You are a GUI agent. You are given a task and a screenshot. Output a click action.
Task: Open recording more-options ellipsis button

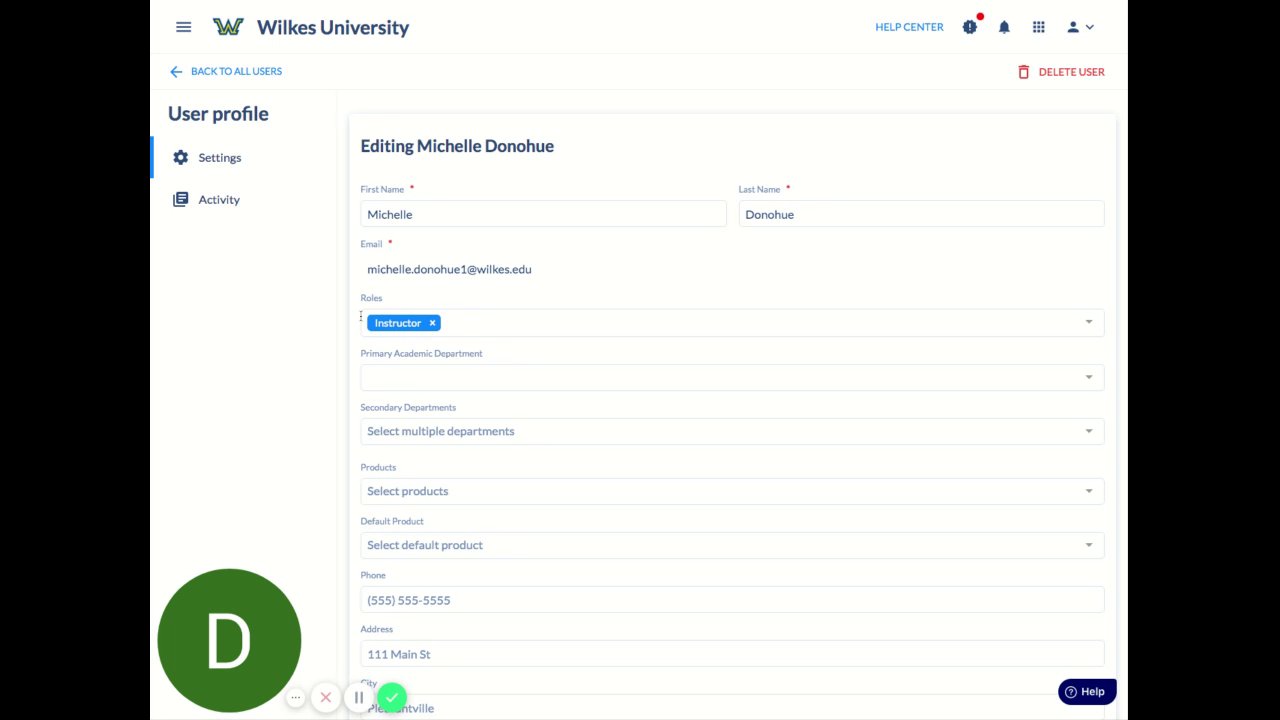pyautogui.click(x=296, y=697)
